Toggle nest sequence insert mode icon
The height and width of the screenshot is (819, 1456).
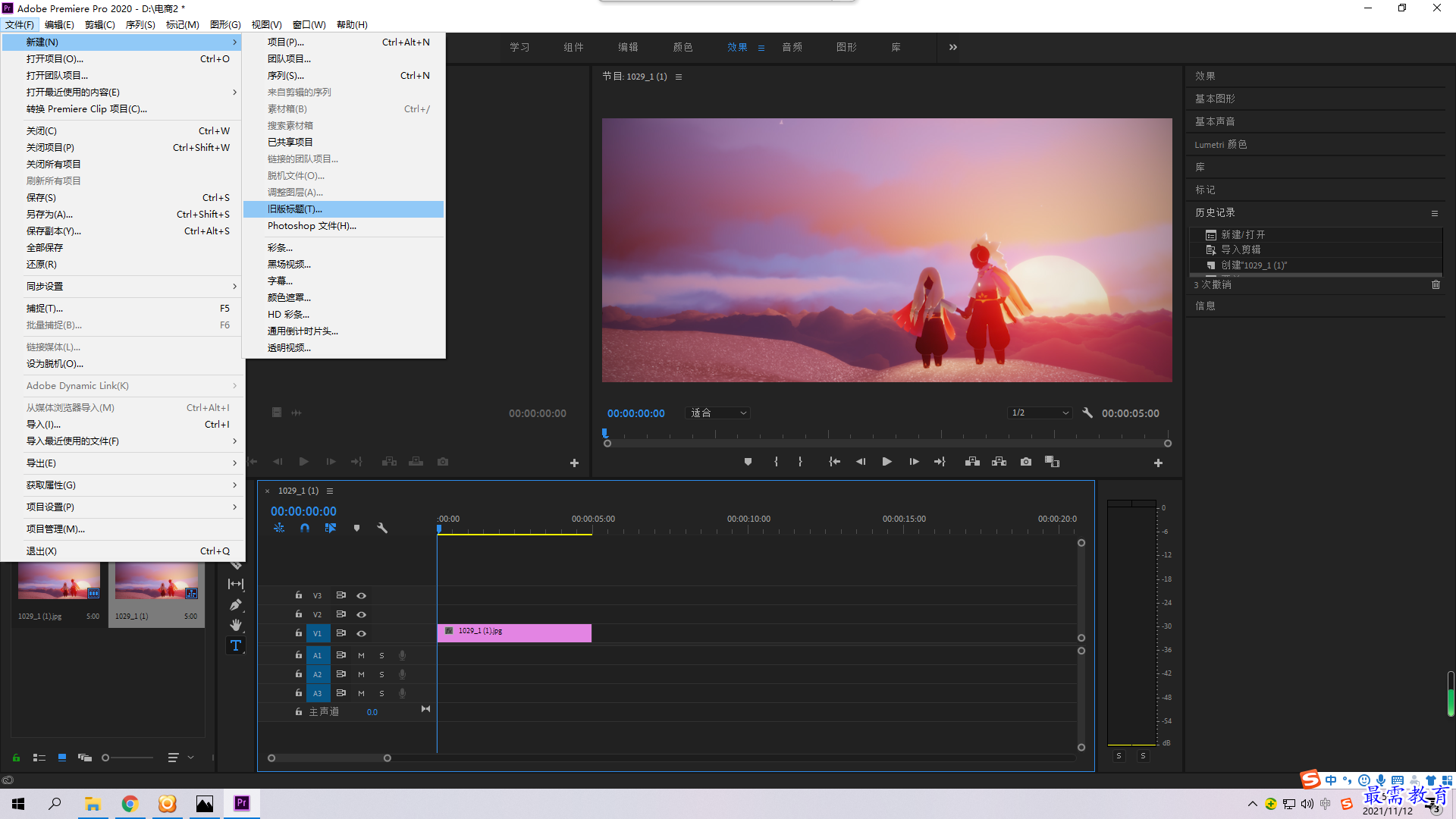[x=279, y=528]
